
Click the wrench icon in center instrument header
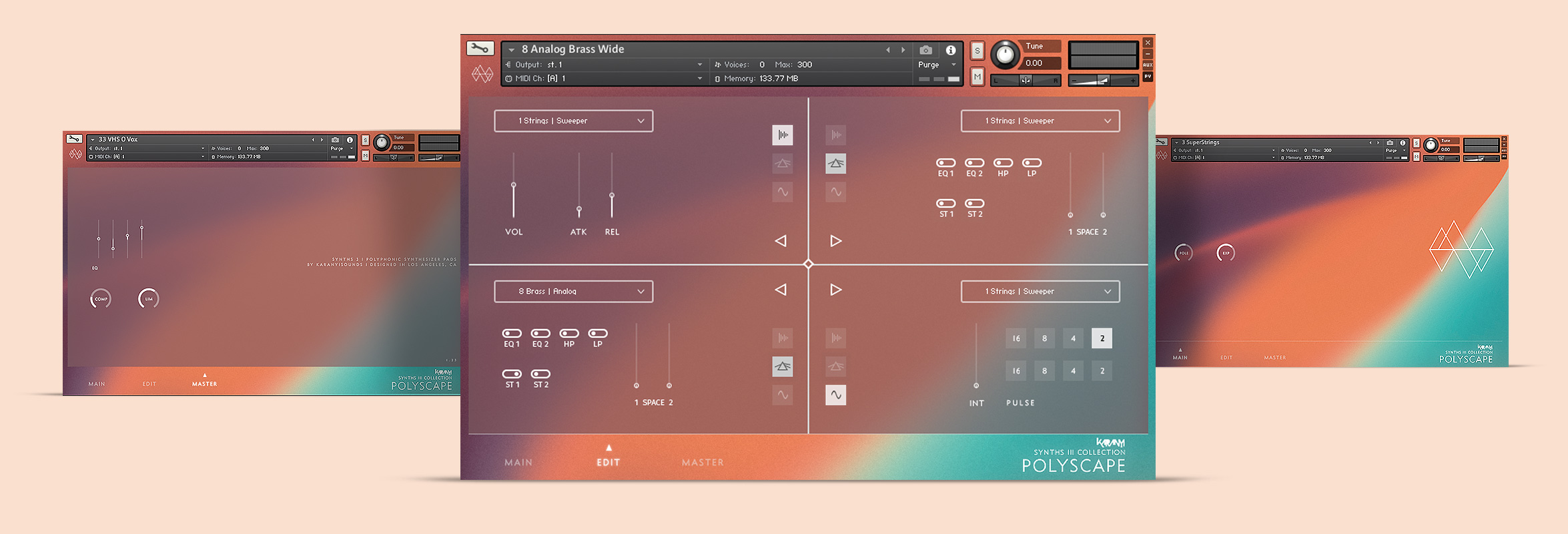click(480, 48)
